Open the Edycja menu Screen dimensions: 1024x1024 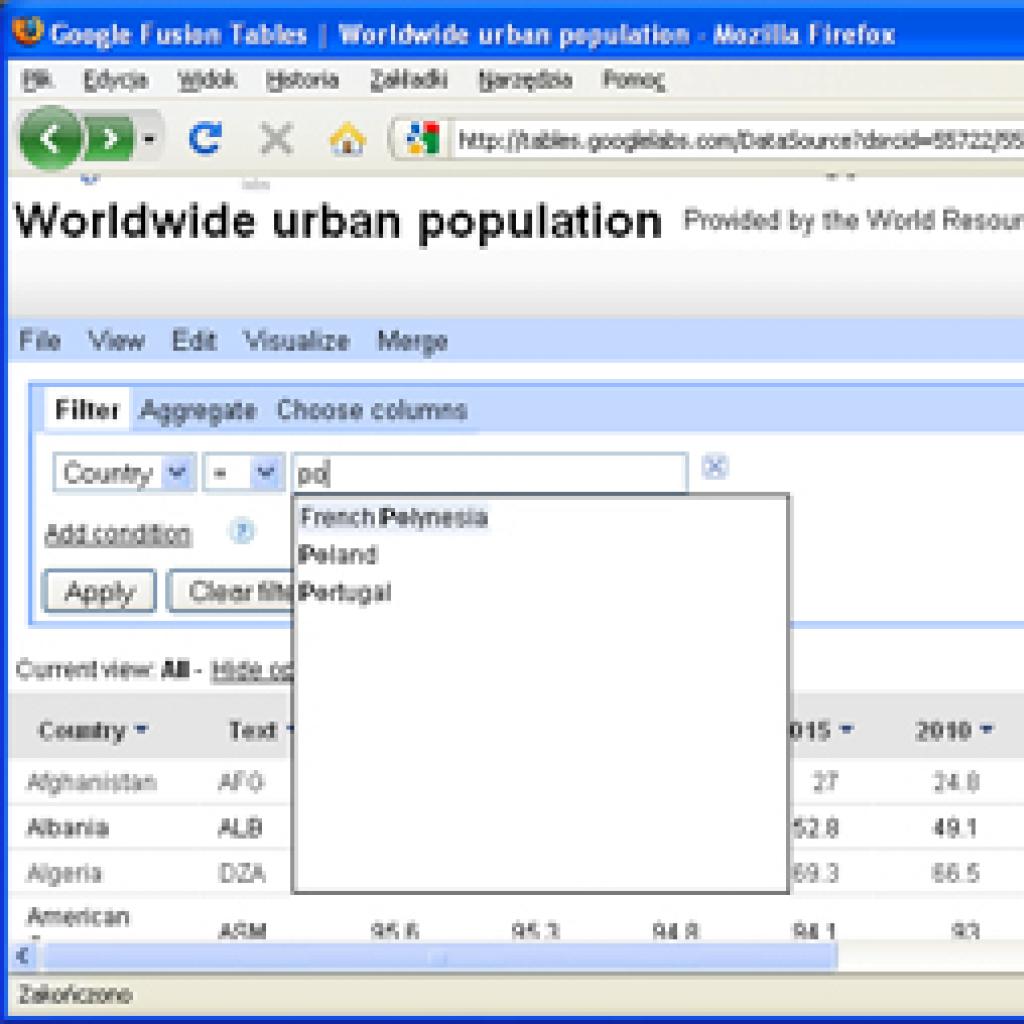[116, 80]
